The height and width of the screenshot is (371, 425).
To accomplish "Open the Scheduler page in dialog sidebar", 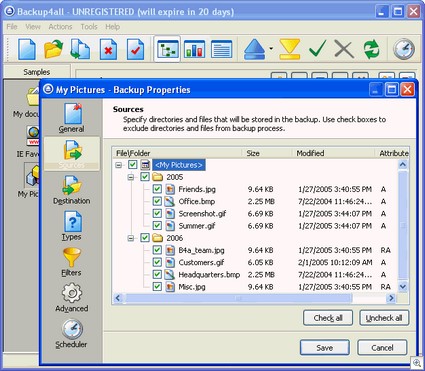I will 71,333.
